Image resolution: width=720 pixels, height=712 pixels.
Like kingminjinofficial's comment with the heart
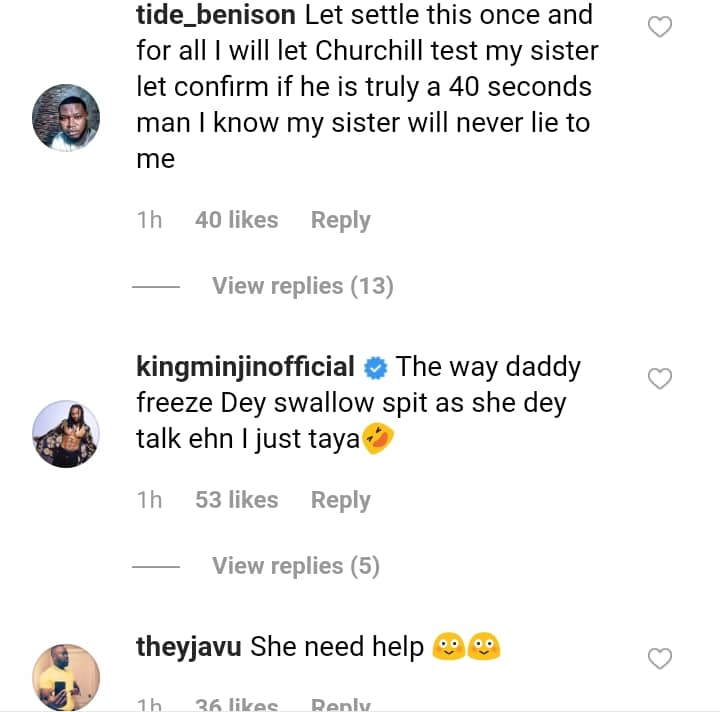(660, 379)
